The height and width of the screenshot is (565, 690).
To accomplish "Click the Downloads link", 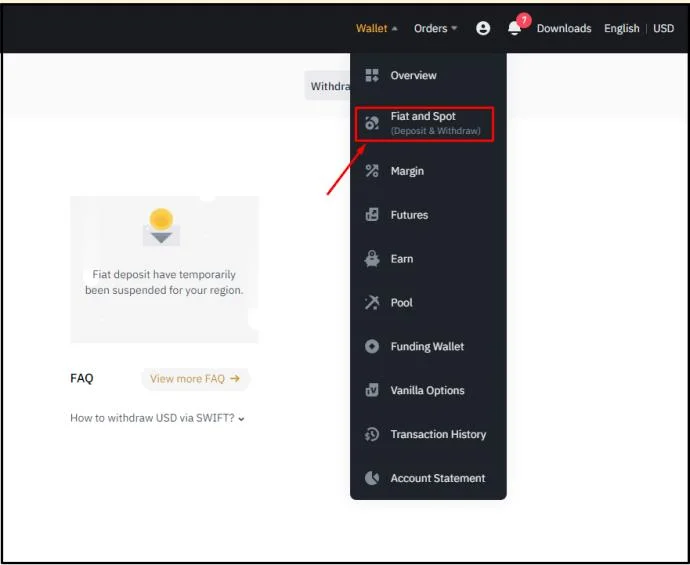I will click(564, 28).
